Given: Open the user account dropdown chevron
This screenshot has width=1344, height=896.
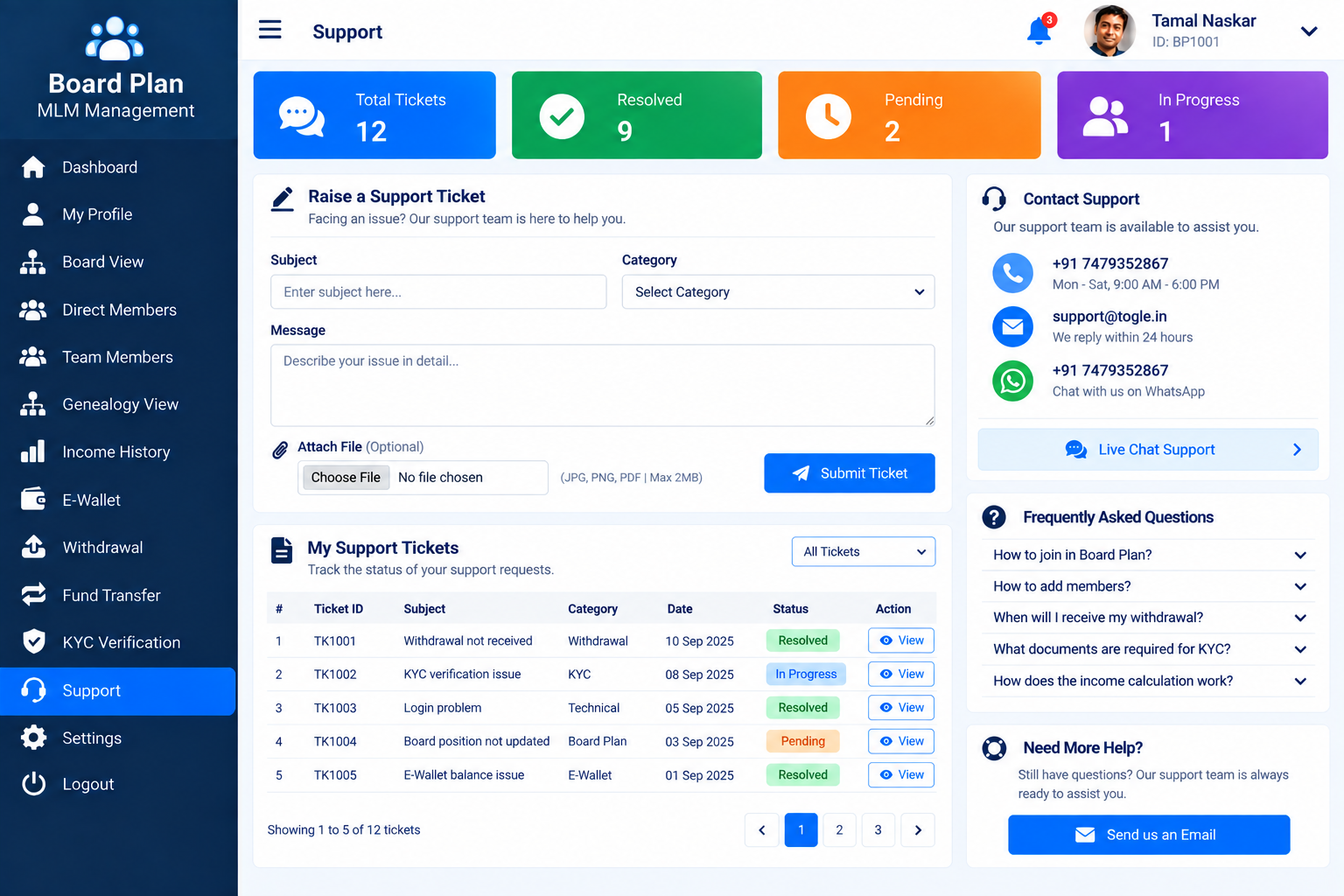Looking at the screenshot, I should click(x=1309, y=31).
